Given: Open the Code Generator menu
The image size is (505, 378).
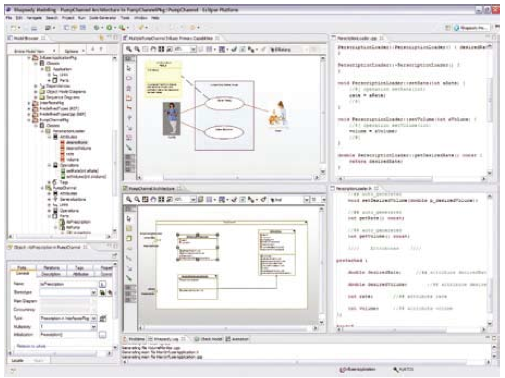Looking at the screenshot, I should (103, 18).
